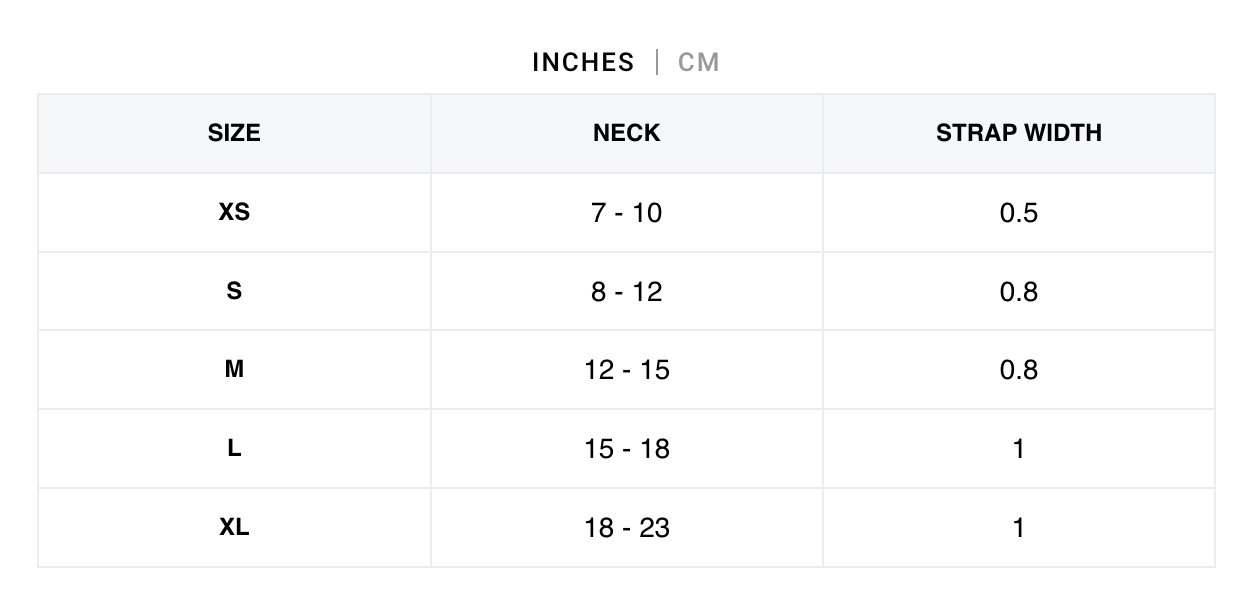Select the INCHES unit tab
The image size is (1254, 606).
pyautogui.click(x=583, y=62)
